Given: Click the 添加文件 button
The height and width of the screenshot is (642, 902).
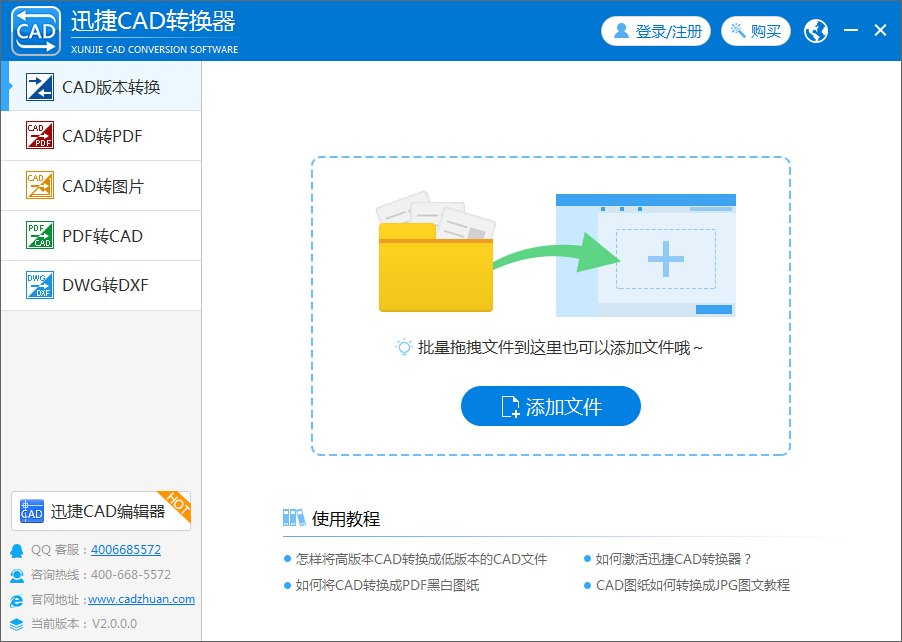Looking at the screenshot, I should click(x=549, y=407).
